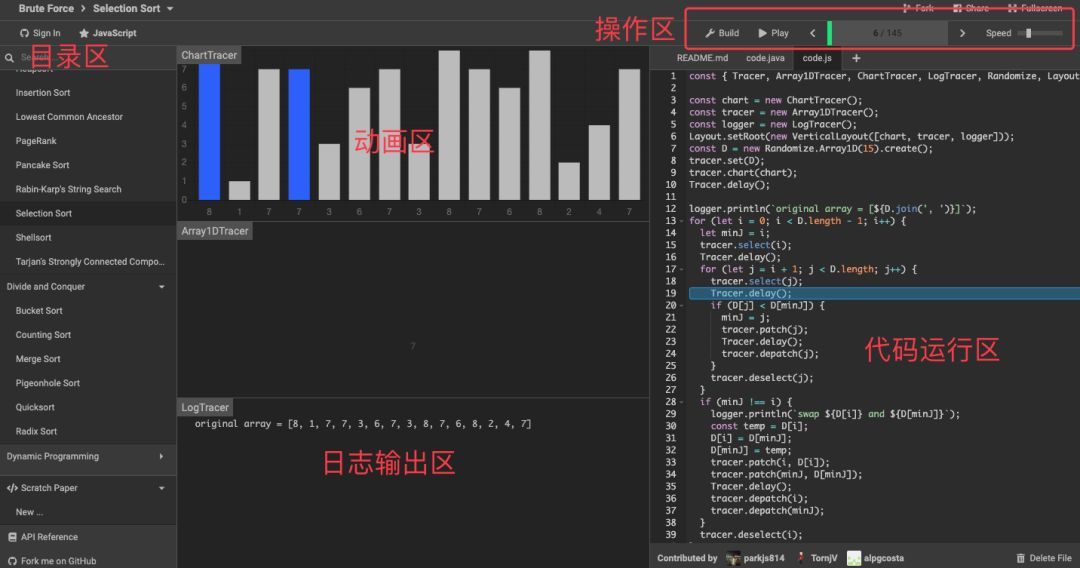This screenshot has height=568, width=1080.
Task: Create New scratch paper entry
Action: click(x=88, y=512)
